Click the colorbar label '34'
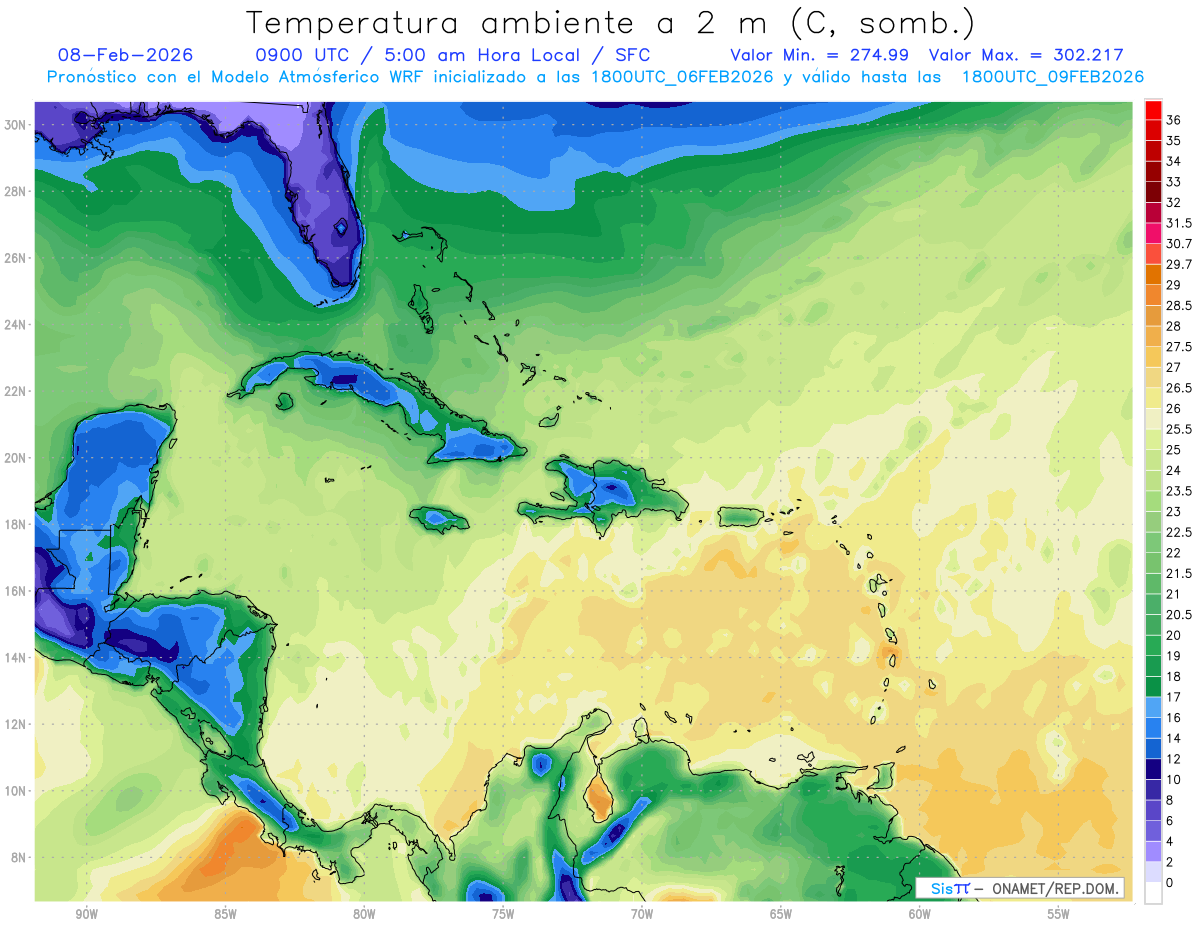Screen dimensions: 1200x927 [1174, 161]
